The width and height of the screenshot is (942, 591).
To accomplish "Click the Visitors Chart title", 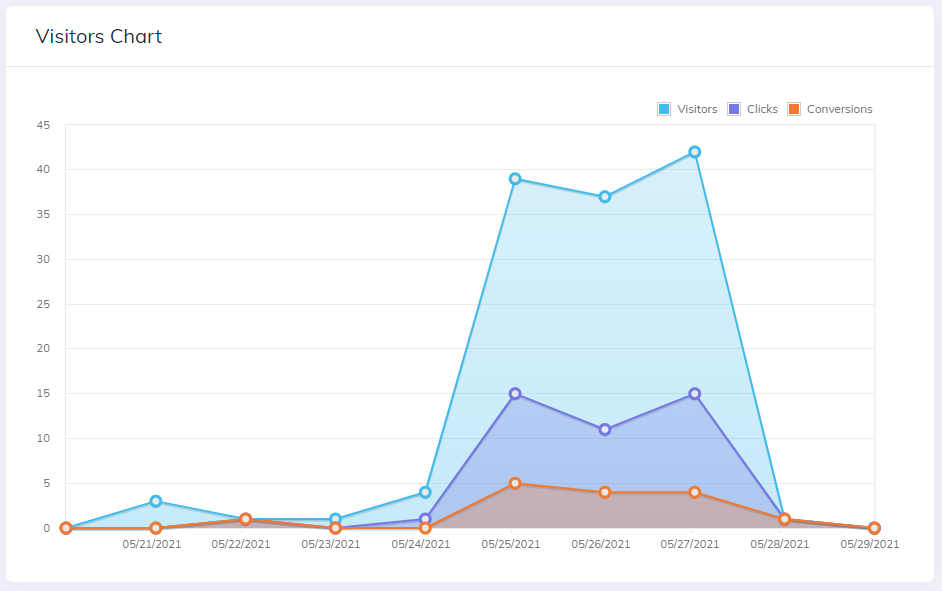I will (98, 36).
